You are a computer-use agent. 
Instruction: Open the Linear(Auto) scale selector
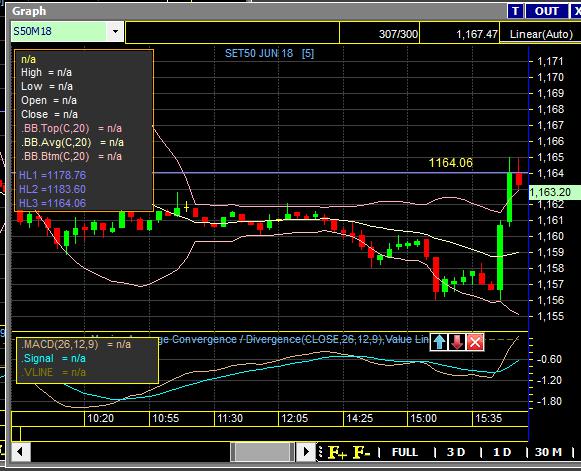541,34
